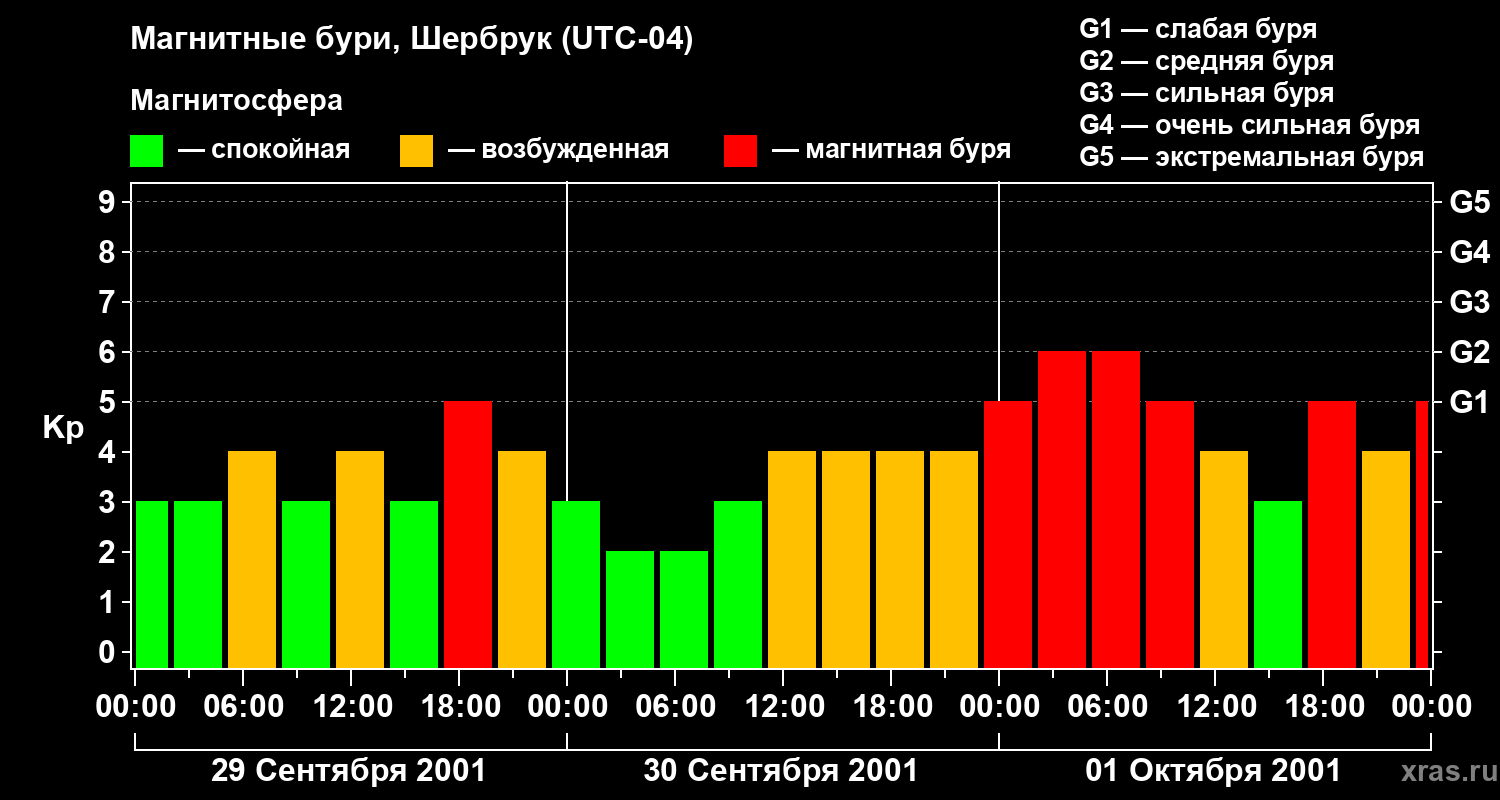The width and height of the screenshot is (1500, 800).
Task: Click the only green Kp 3 bar on 01 October
Action: coord(1278,585)
